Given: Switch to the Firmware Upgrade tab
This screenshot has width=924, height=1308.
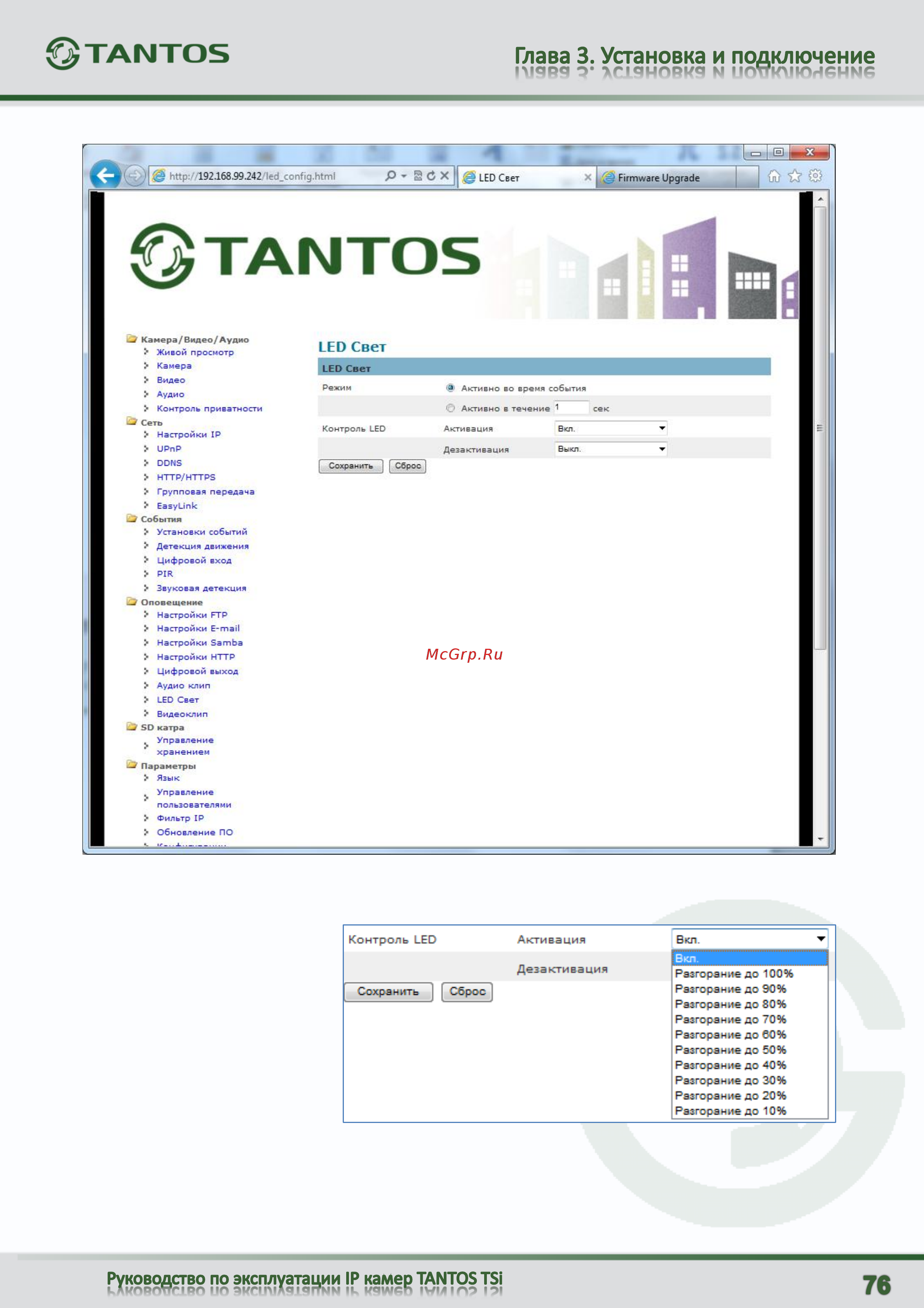Looking at the screenshot, I should point(666,177).
